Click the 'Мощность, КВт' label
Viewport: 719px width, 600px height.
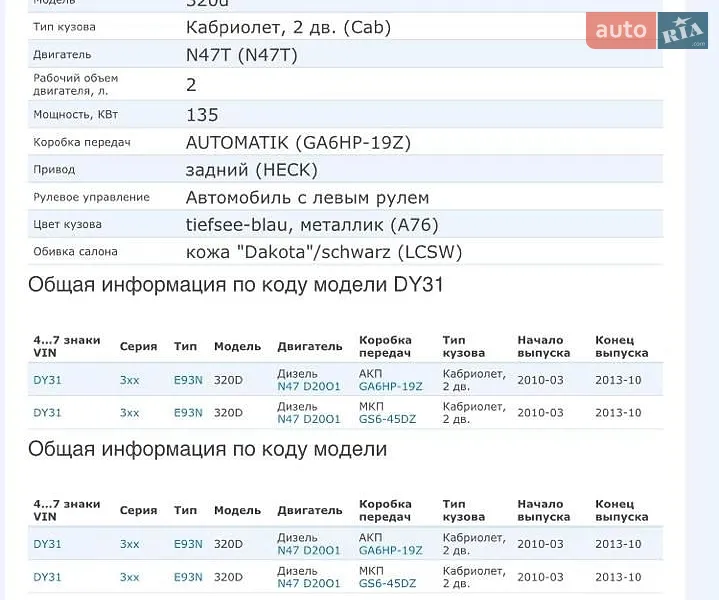point(75,114)
